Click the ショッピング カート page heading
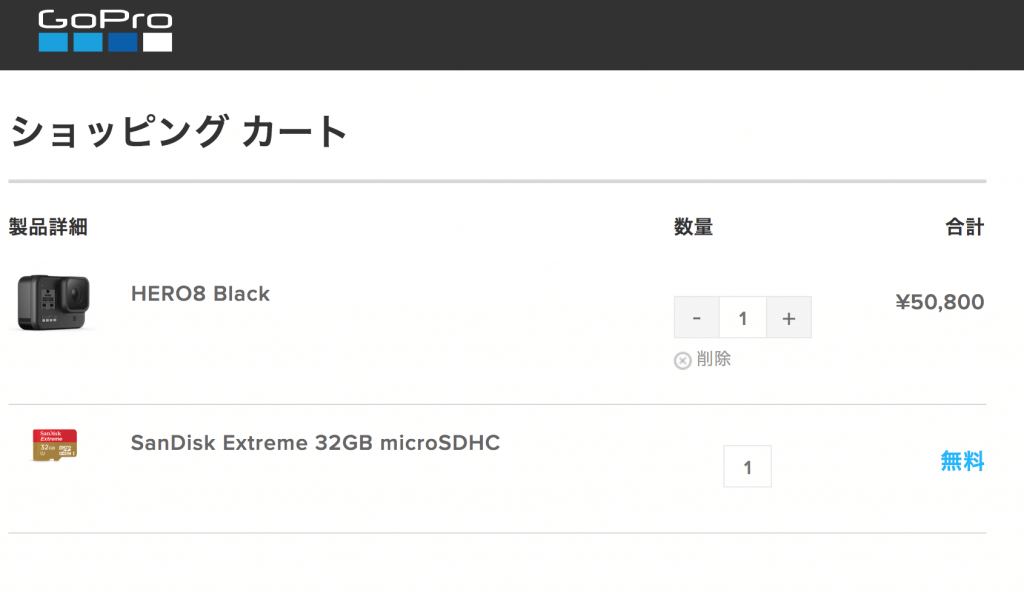The width and height of the screenshot is (1024, 593). coord(178,131)
